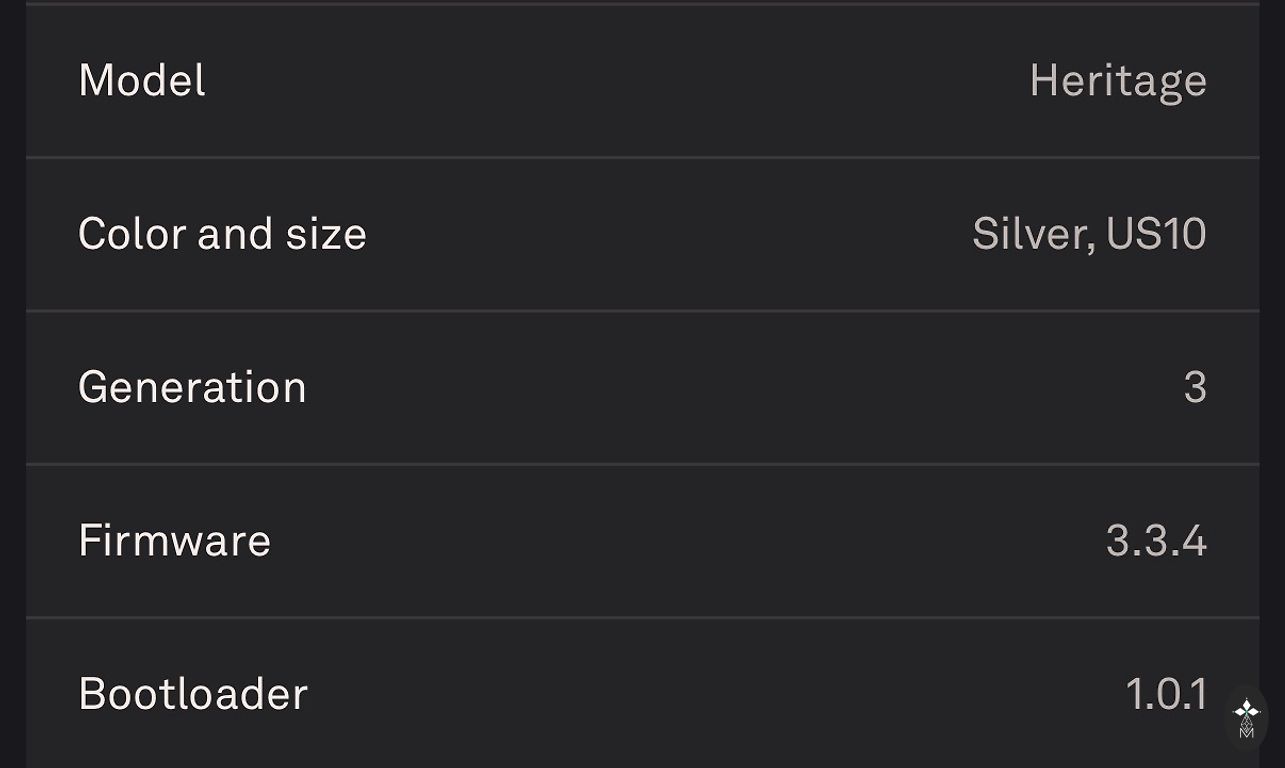
Task: Select the Generation label
Action: [192, 387]
